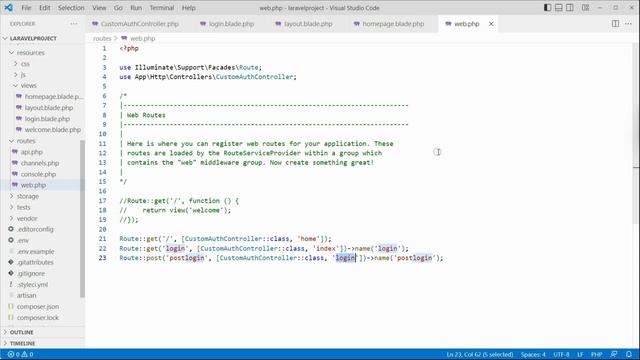Select web.php in explorer tree
Image resolution: width=640 pixels, height=360 pixels.
coord(33,185)
